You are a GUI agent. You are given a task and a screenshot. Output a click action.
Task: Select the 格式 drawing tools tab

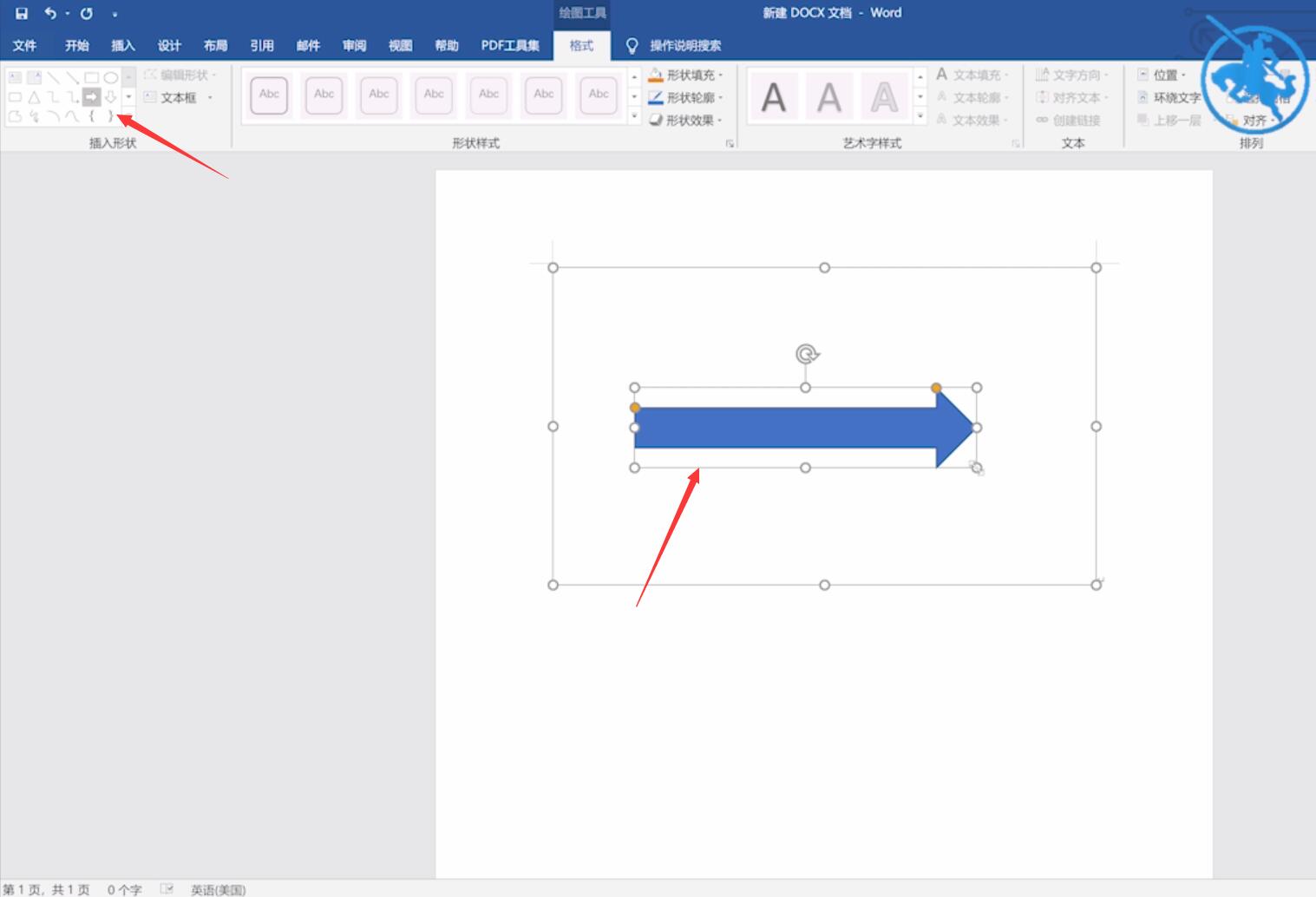click(581, 45)
